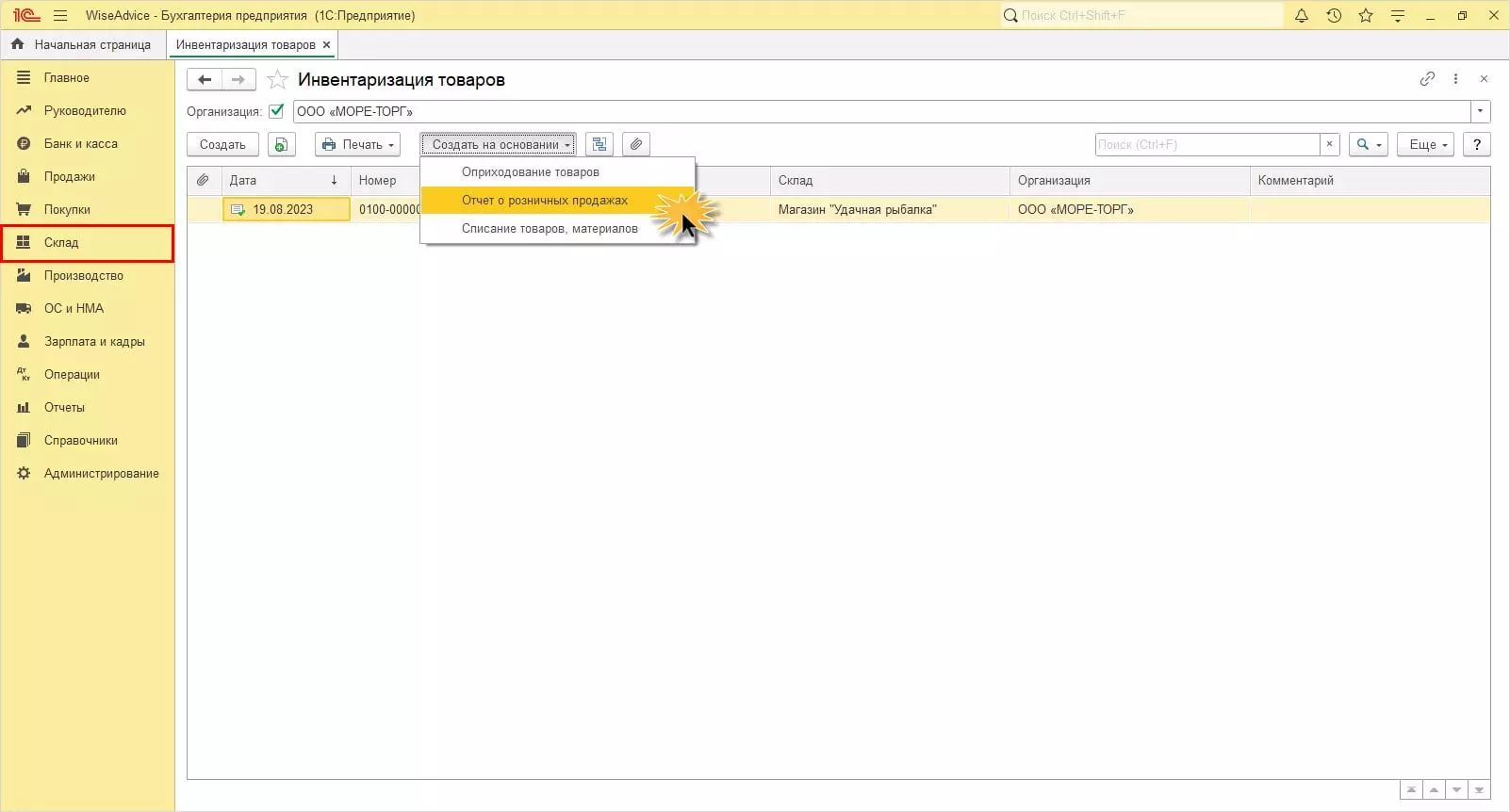Image resolution: width=1510 pixels, height=812 pixels.
Task: Choose Списание товаров, материалов
Action: point(558,229)
